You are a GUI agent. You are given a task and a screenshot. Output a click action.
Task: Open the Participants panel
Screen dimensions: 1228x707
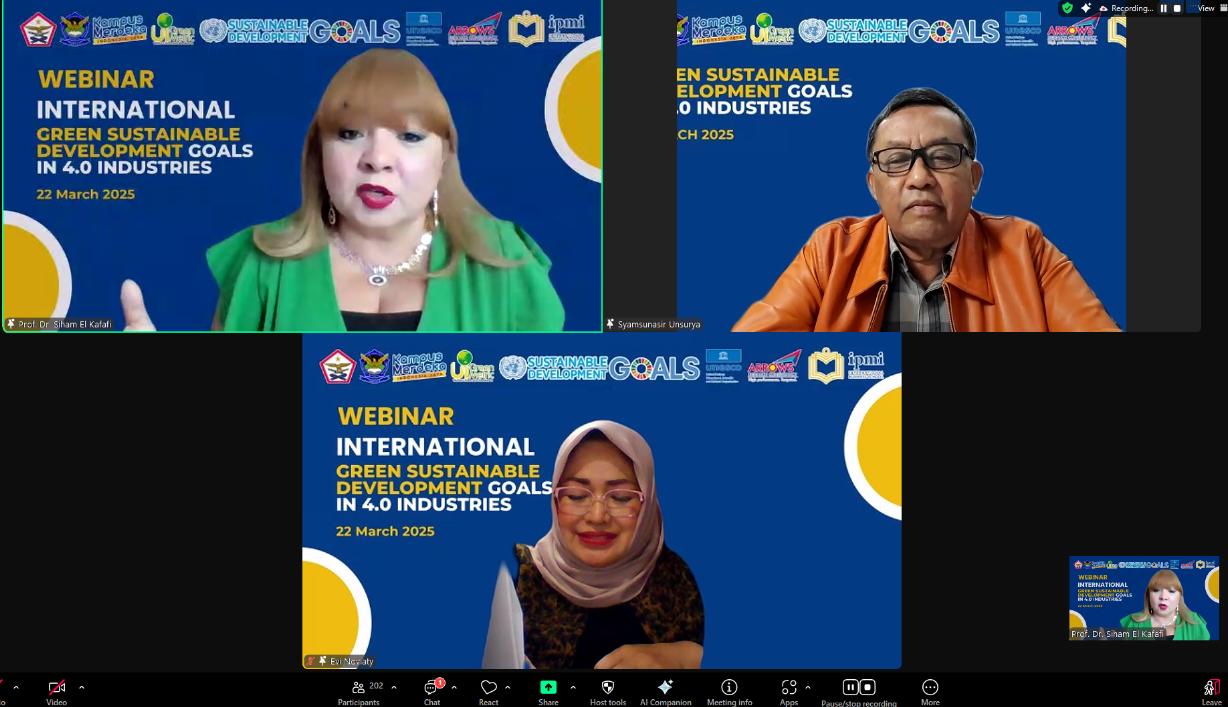click(x=358, y=691)
